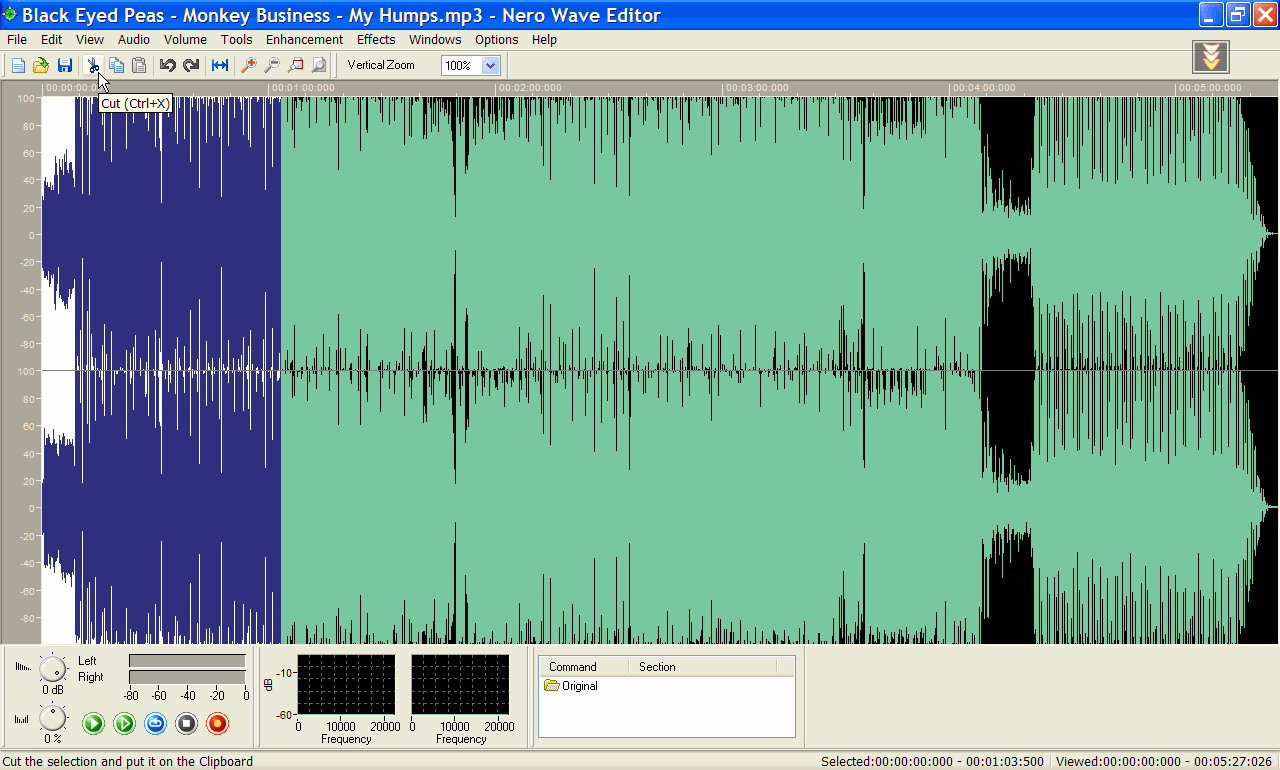Open the Enhancement menu
The image size is (1280, 770).
click(x=305, y=40)
